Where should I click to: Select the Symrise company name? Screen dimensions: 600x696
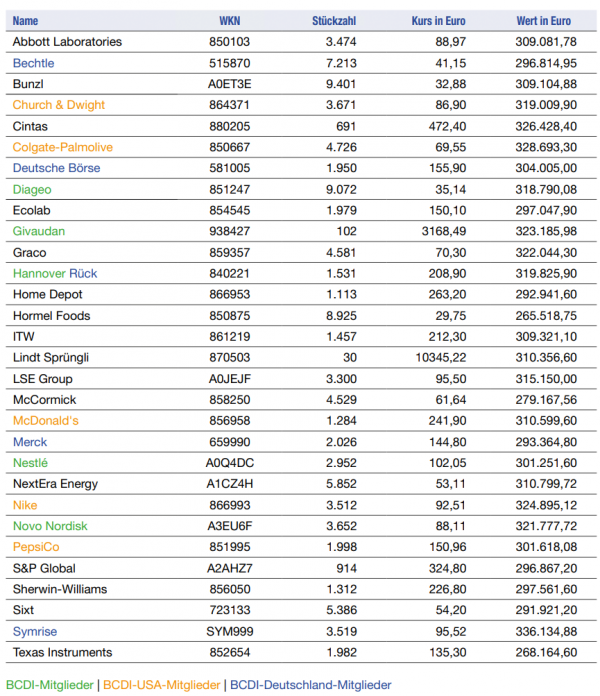coord(35,632)
